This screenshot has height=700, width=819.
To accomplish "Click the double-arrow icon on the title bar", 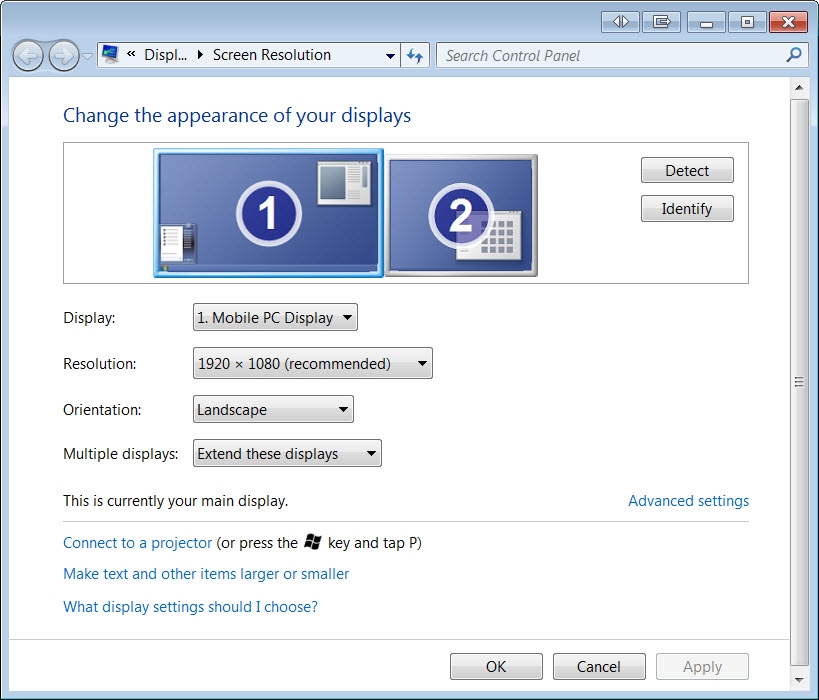I will coord(620,21).
